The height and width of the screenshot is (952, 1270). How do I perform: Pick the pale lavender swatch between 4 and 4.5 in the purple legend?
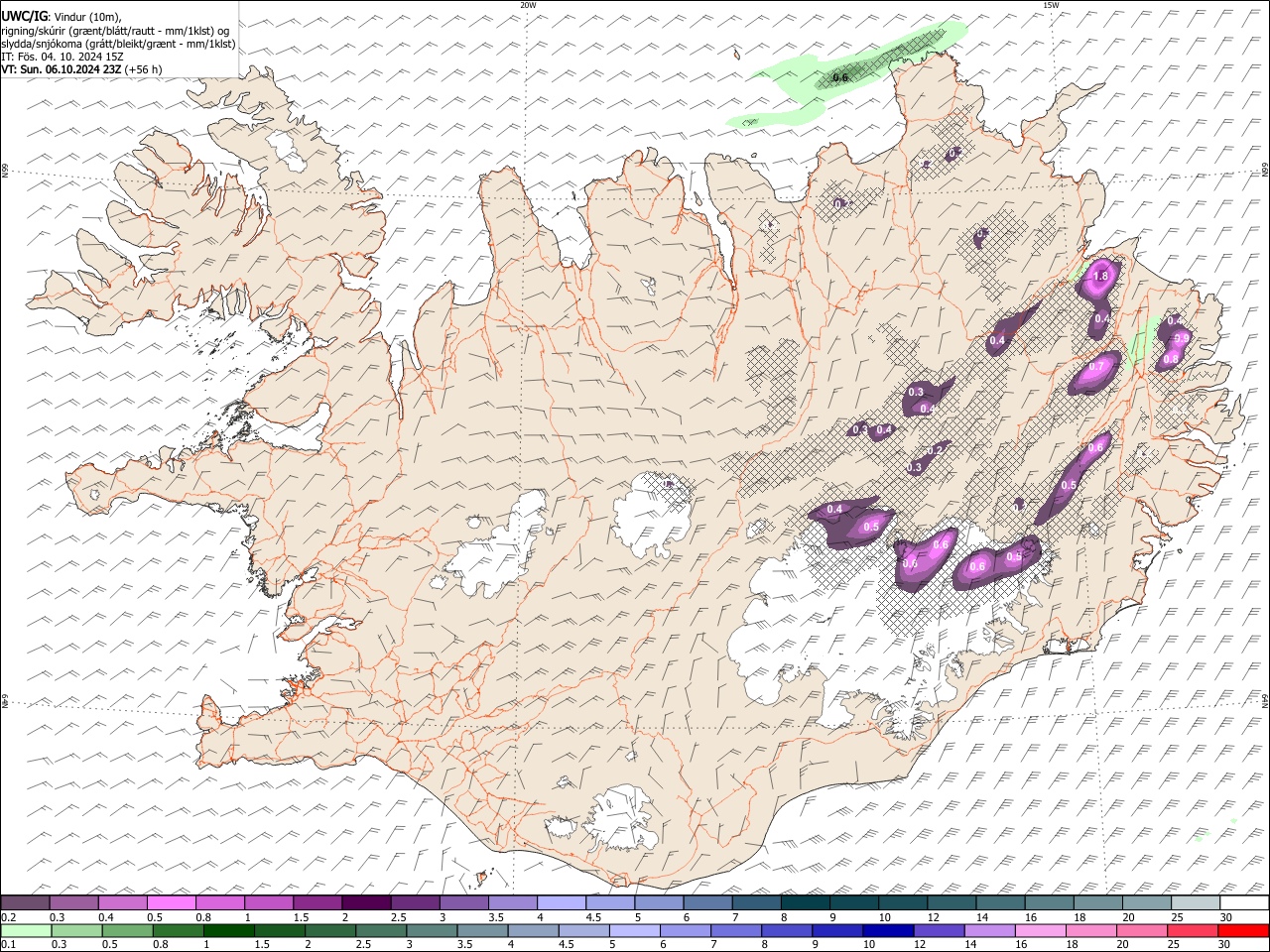pos(562,903)
